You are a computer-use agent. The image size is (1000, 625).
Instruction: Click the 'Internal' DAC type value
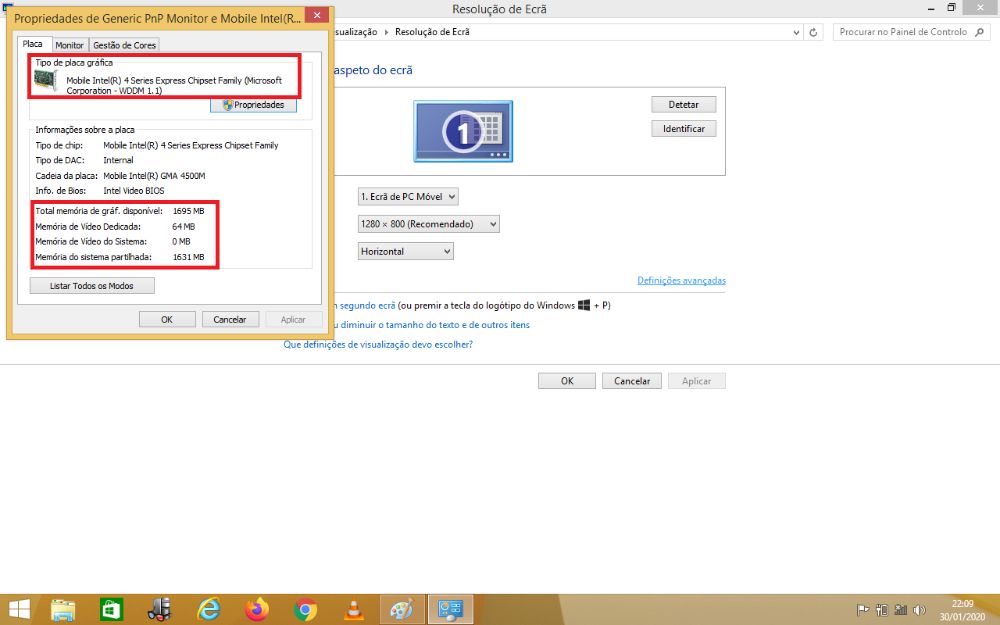119,160
